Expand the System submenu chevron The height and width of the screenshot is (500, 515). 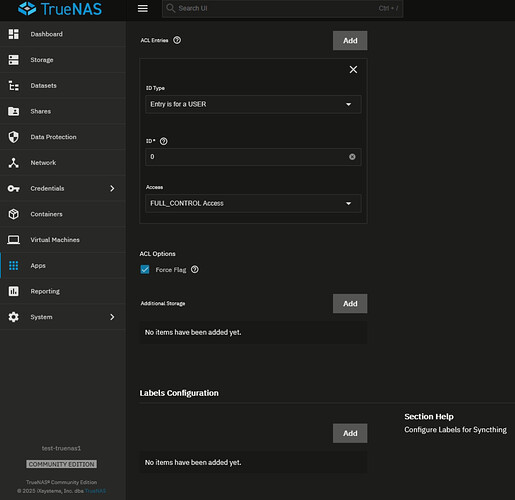point(112,317)
